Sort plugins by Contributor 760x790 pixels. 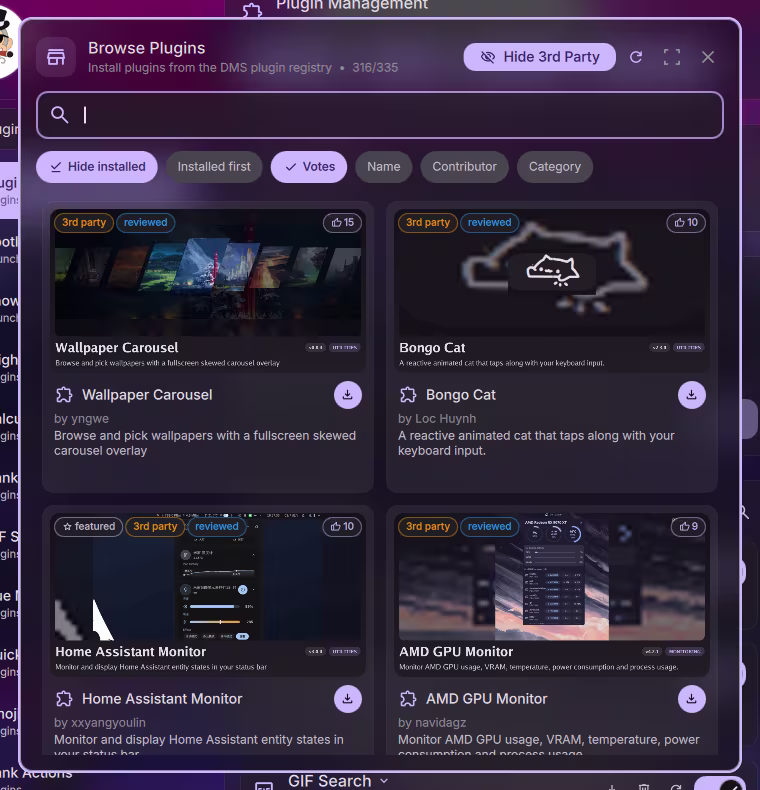464,167
